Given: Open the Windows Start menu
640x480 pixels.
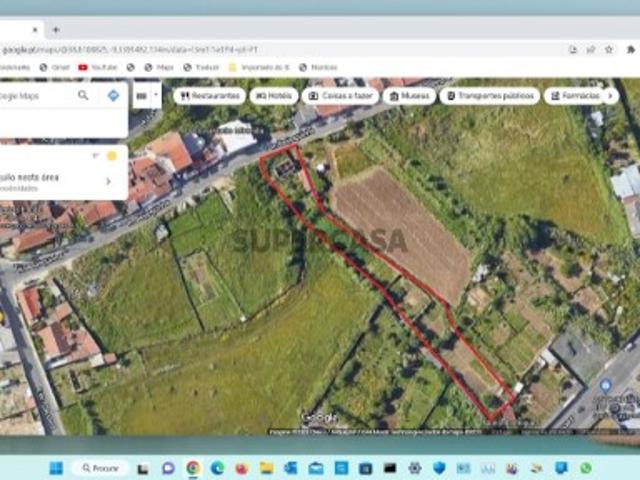Looking at the screenshot, I should (x=56, y=468).
